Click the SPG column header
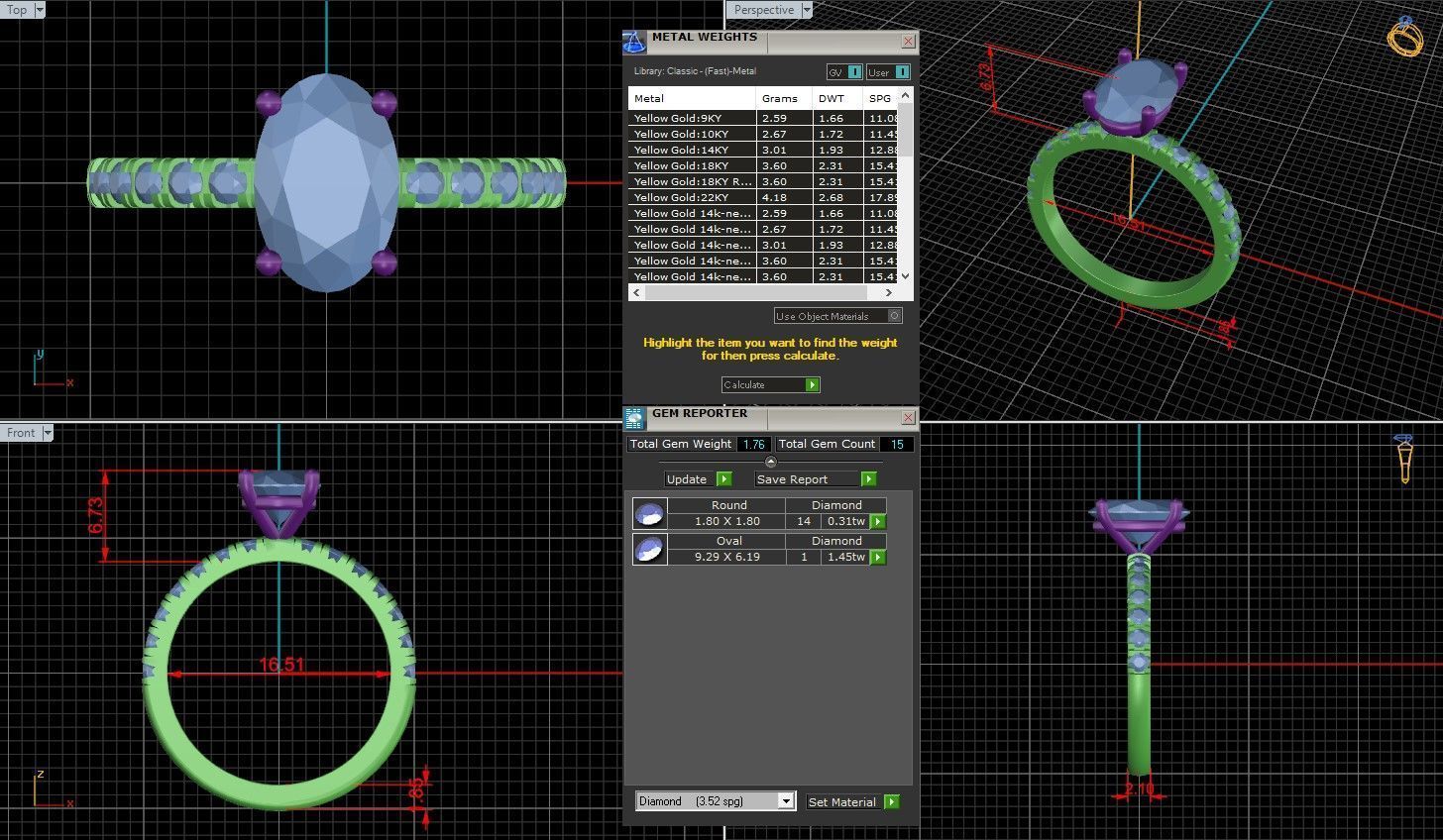The height and width of the screenshot is (840, 1443). pos(880,98)
